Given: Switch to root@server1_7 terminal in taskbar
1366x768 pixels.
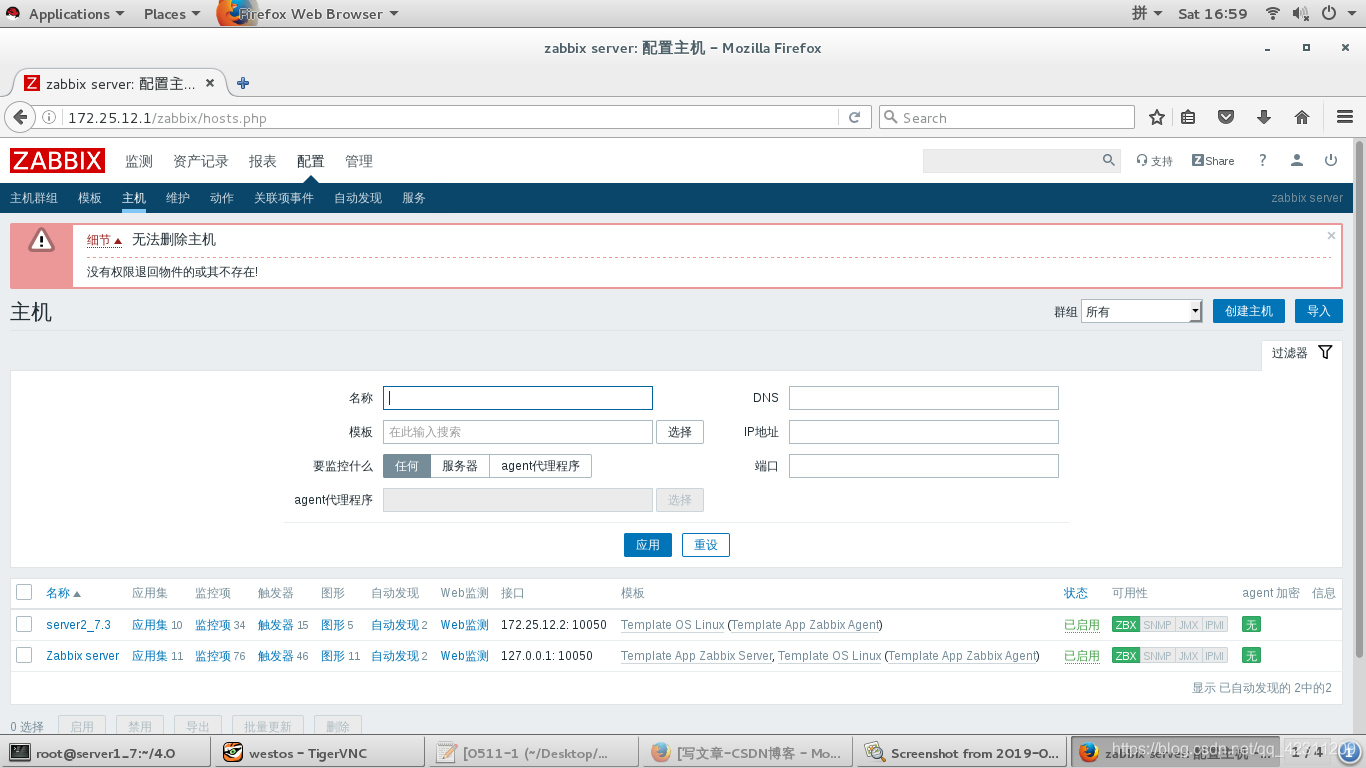Looking at the screenshot, I should coord(107,753).
